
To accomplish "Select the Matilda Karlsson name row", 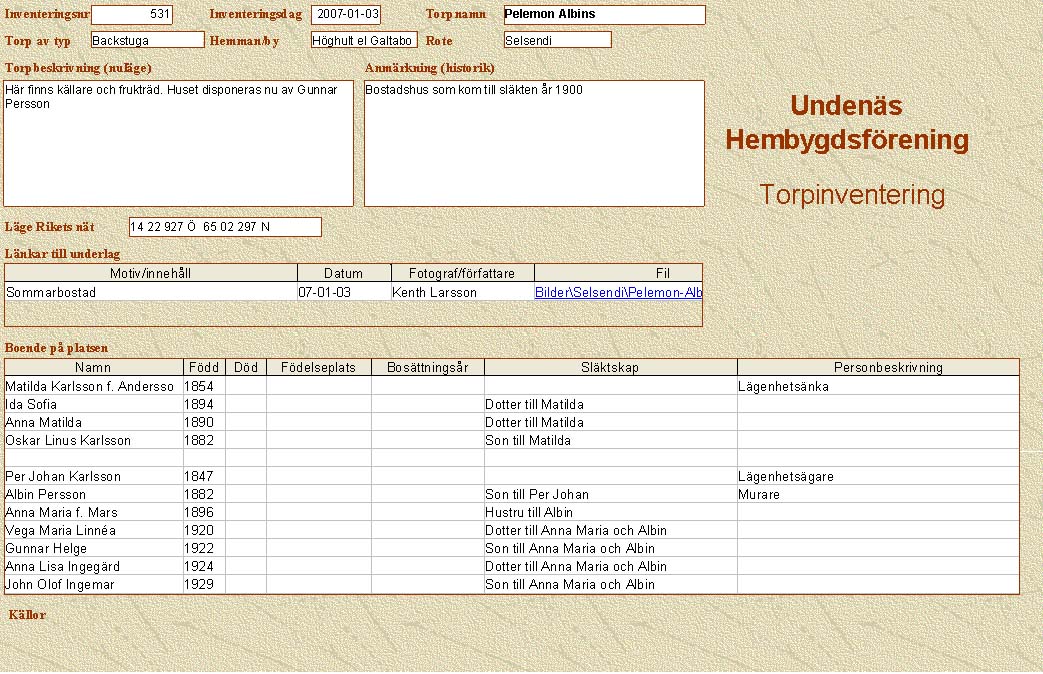I will pyautogui.click(x=93, y=386).
